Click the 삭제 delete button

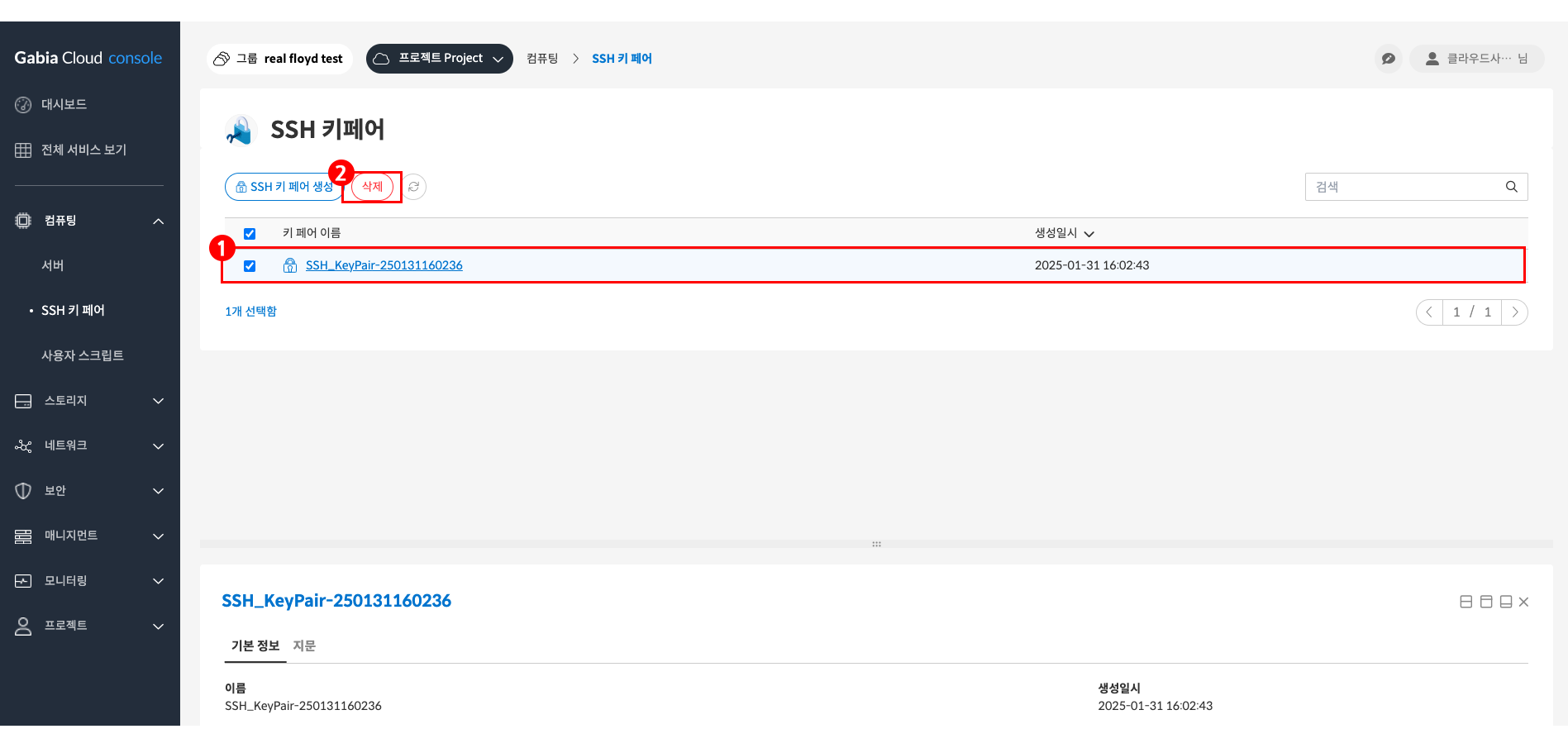pyautogui.click(x=372, y=187)
